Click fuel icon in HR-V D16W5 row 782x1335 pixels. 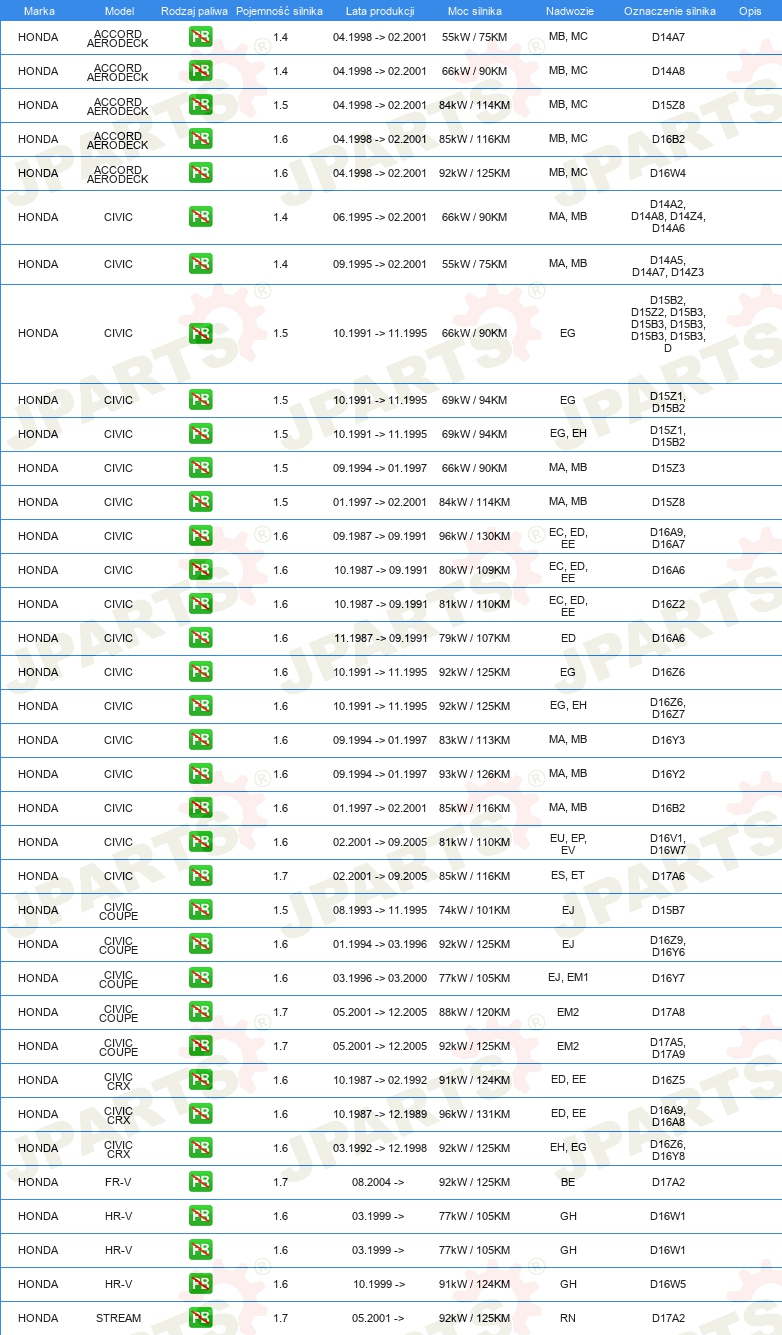[200, 1284]
